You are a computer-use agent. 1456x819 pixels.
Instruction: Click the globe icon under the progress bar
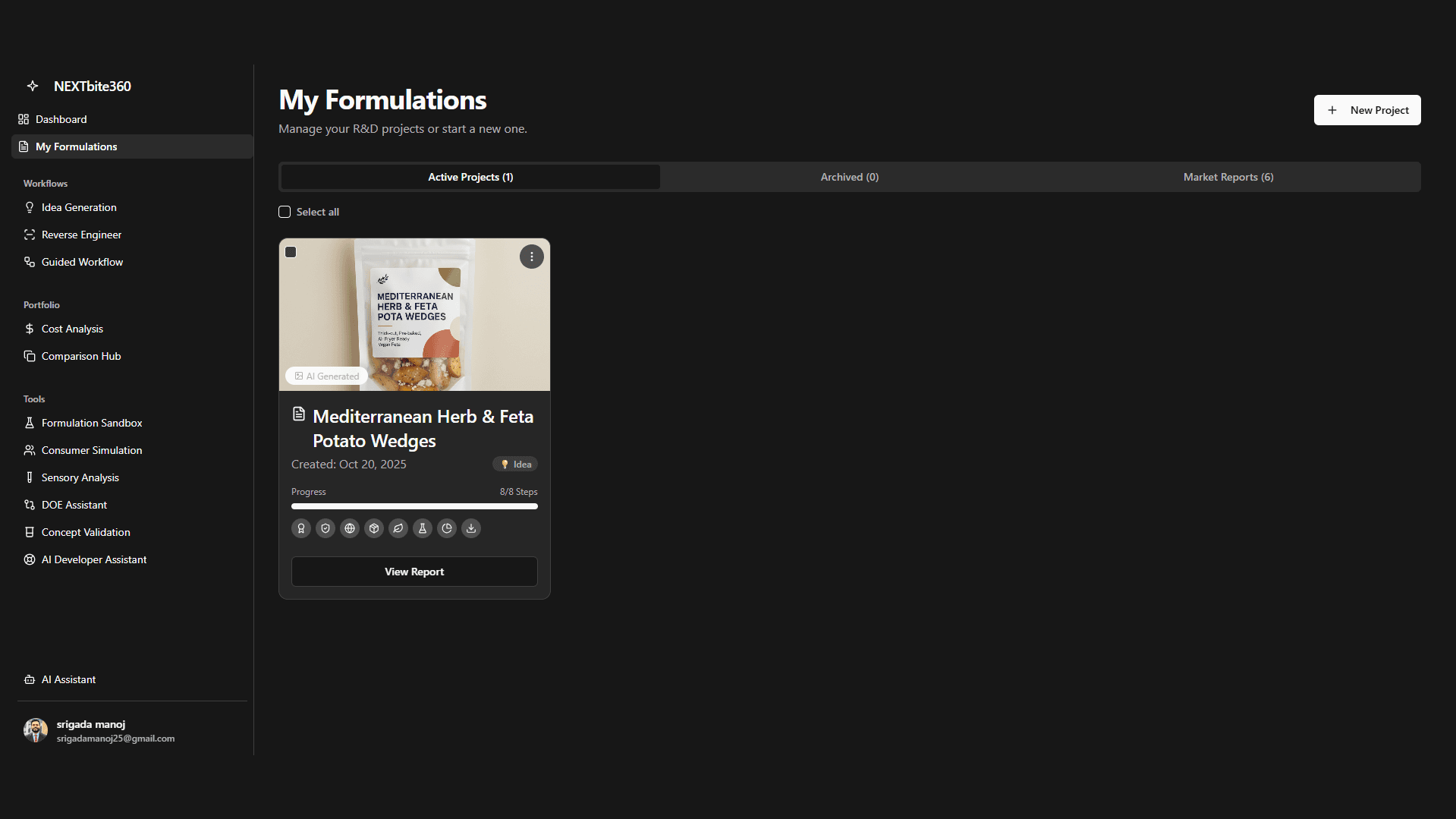click(350, 528)
